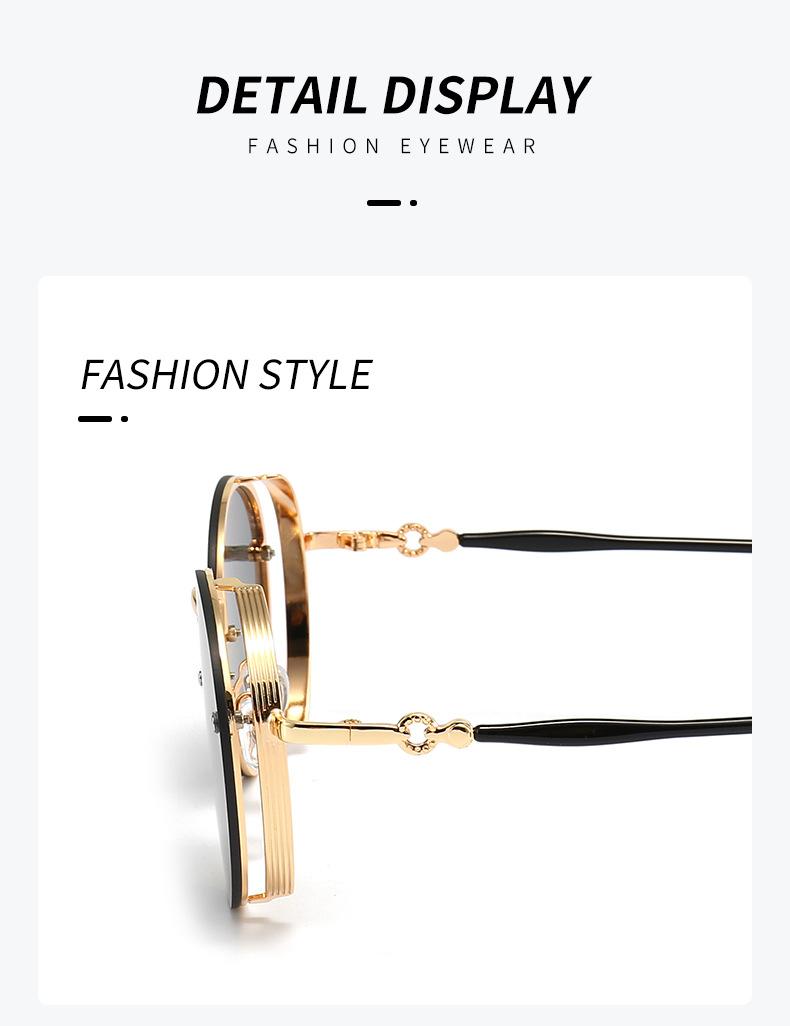Screen dimensions: 790x1026
Task: Click the FASHION EYEWEAR subtitle text
Action: pyautogui.click(x=393, y=146)
